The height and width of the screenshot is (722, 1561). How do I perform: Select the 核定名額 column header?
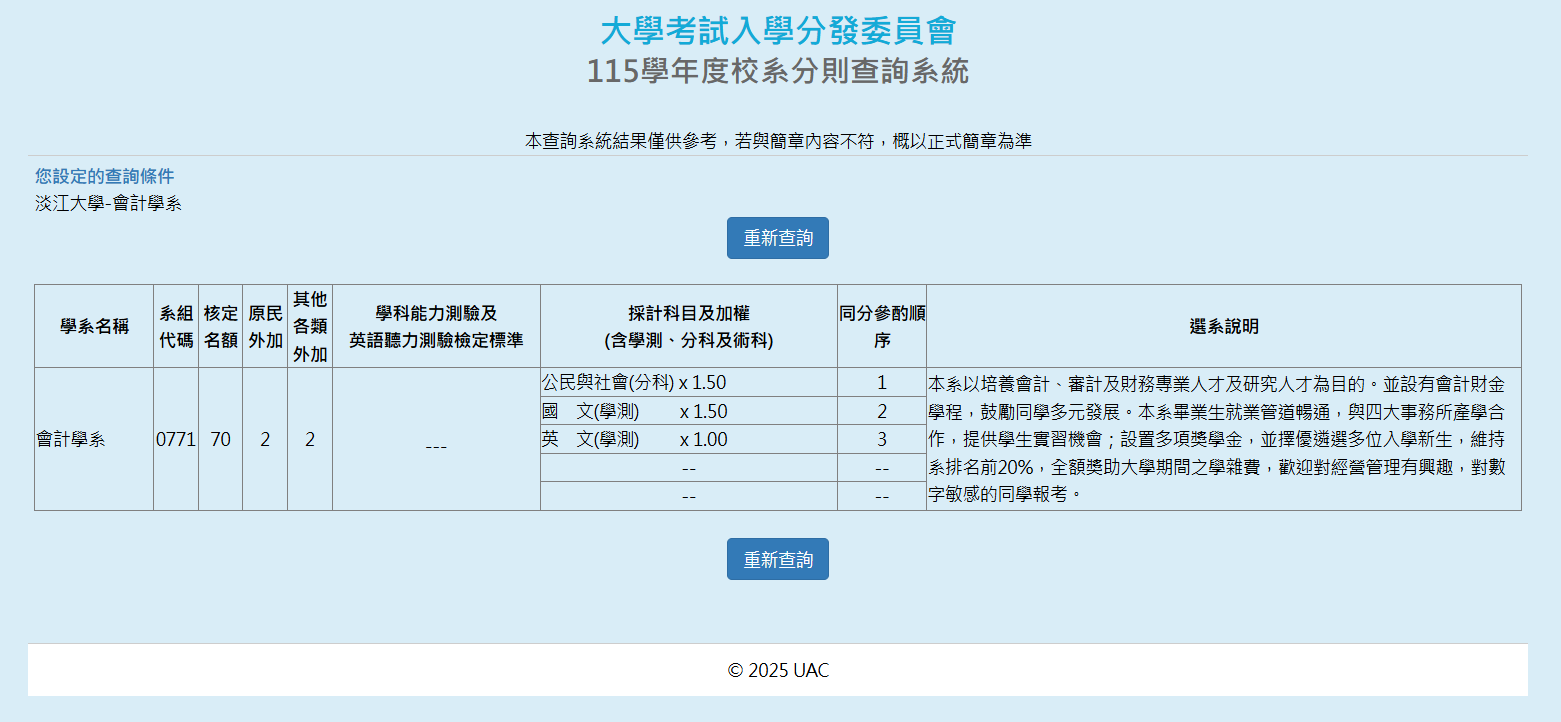tap(220, 326)
